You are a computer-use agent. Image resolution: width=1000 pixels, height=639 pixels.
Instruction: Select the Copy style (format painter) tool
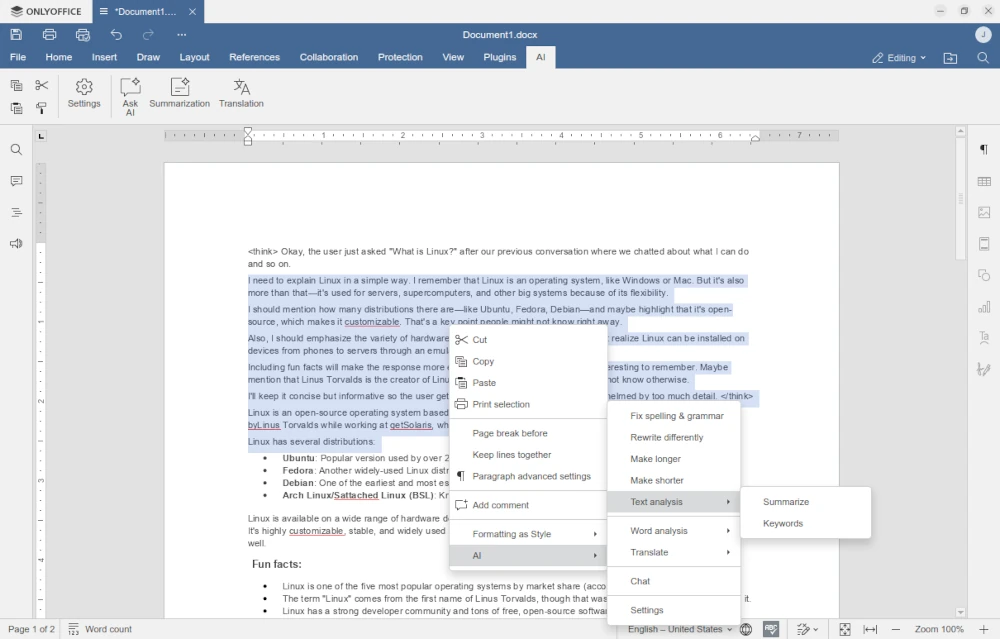coord(41,108)
